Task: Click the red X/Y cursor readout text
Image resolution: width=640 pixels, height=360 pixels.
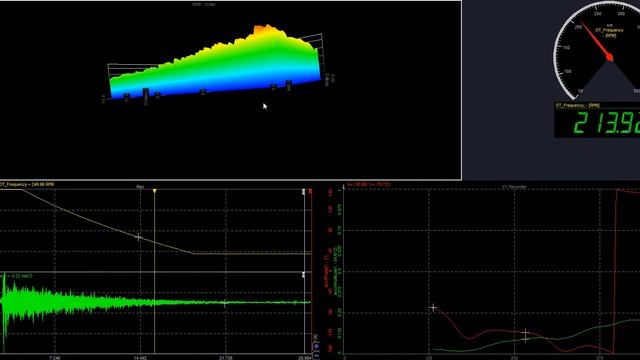Action: click(x=369, y=184)
